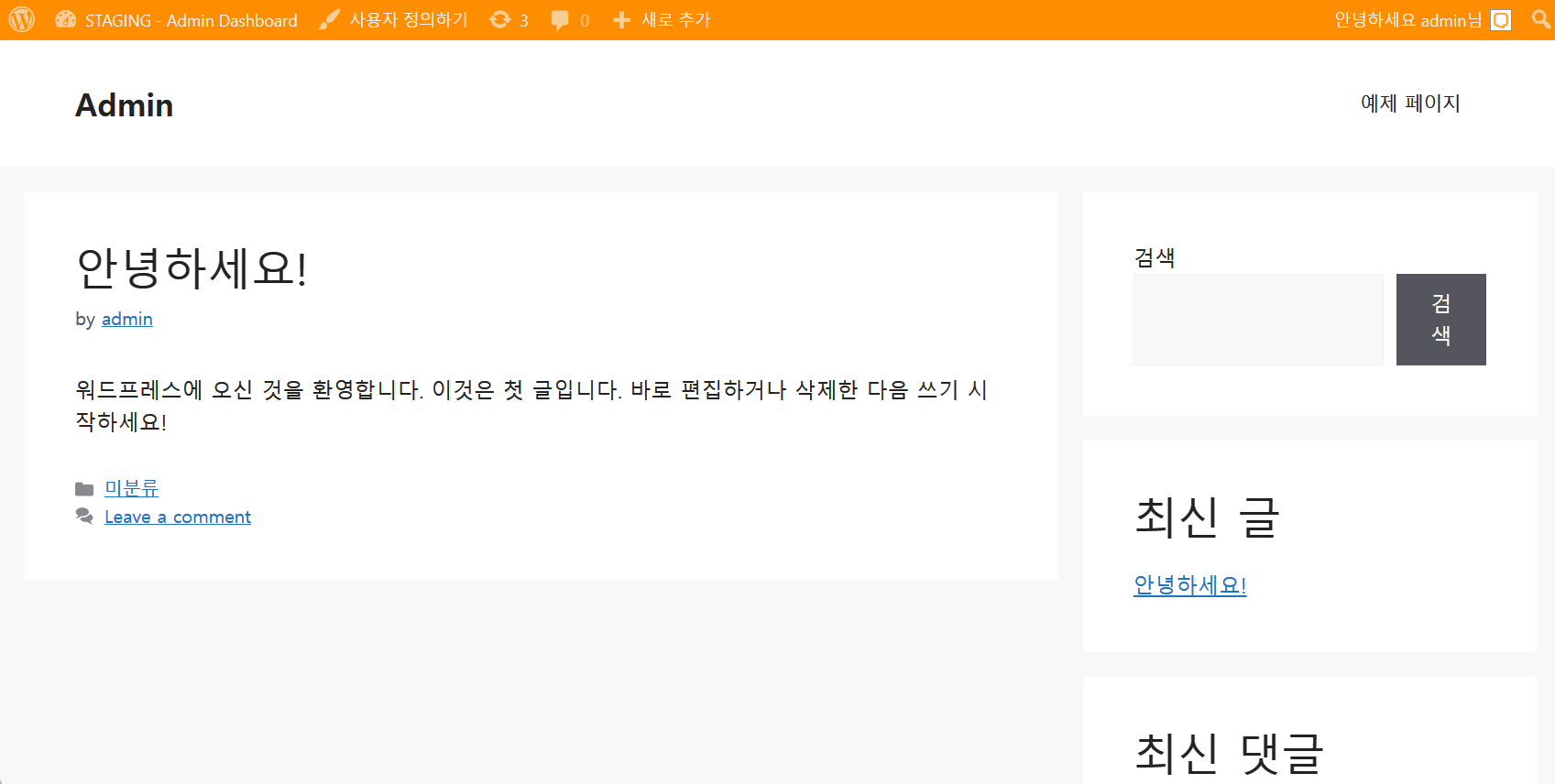
Task: Click the 최신 댓글 widget heading
Action: 1229,753
